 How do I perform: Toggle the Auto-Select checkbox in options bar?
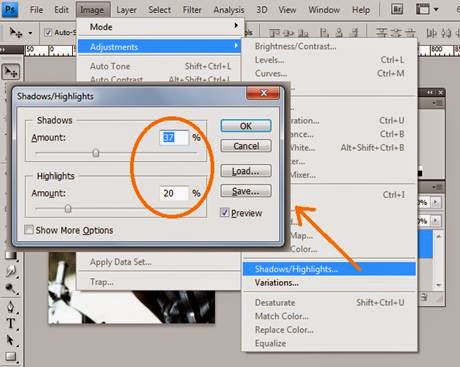(x=48, y=32)
